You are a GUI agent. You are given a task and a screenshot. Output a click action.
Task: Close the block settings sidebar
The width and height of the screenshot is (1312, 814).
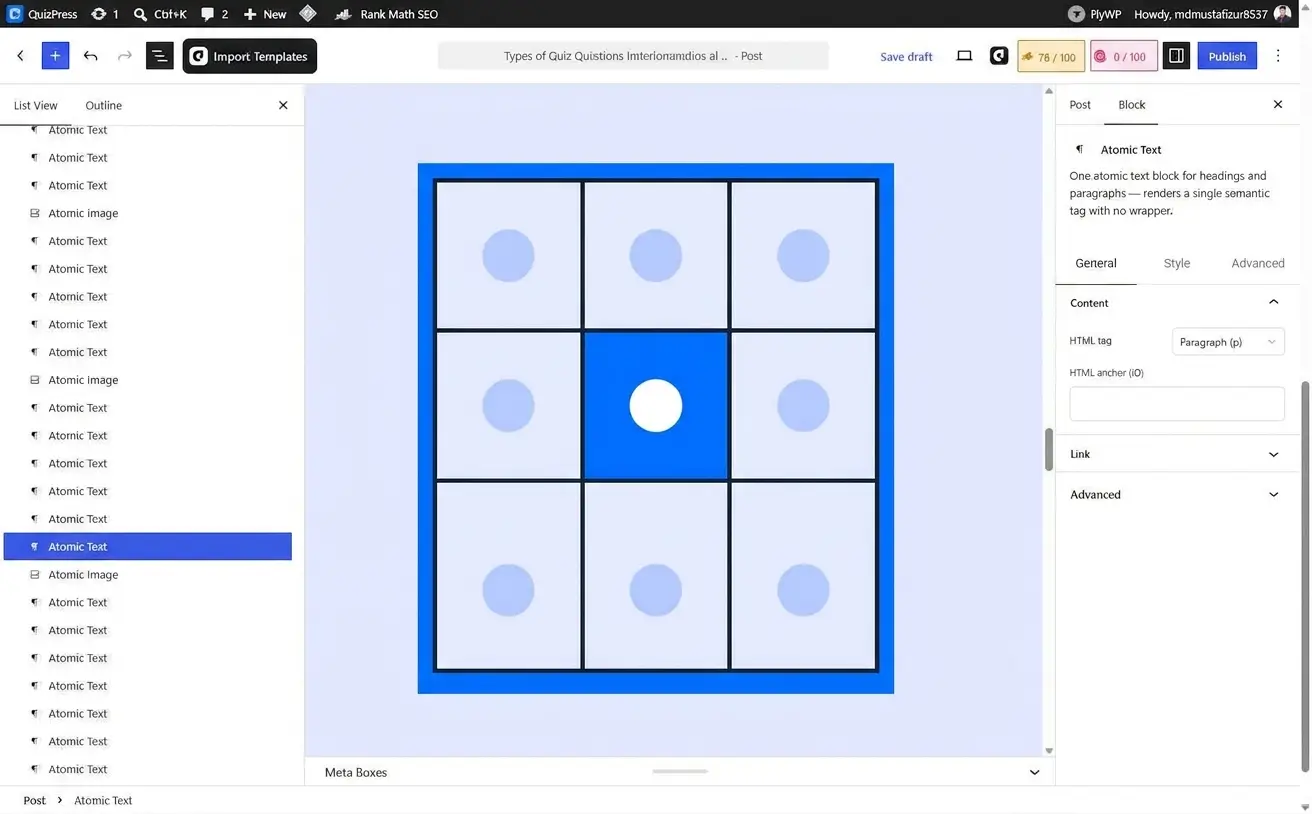pos(1277,104)
